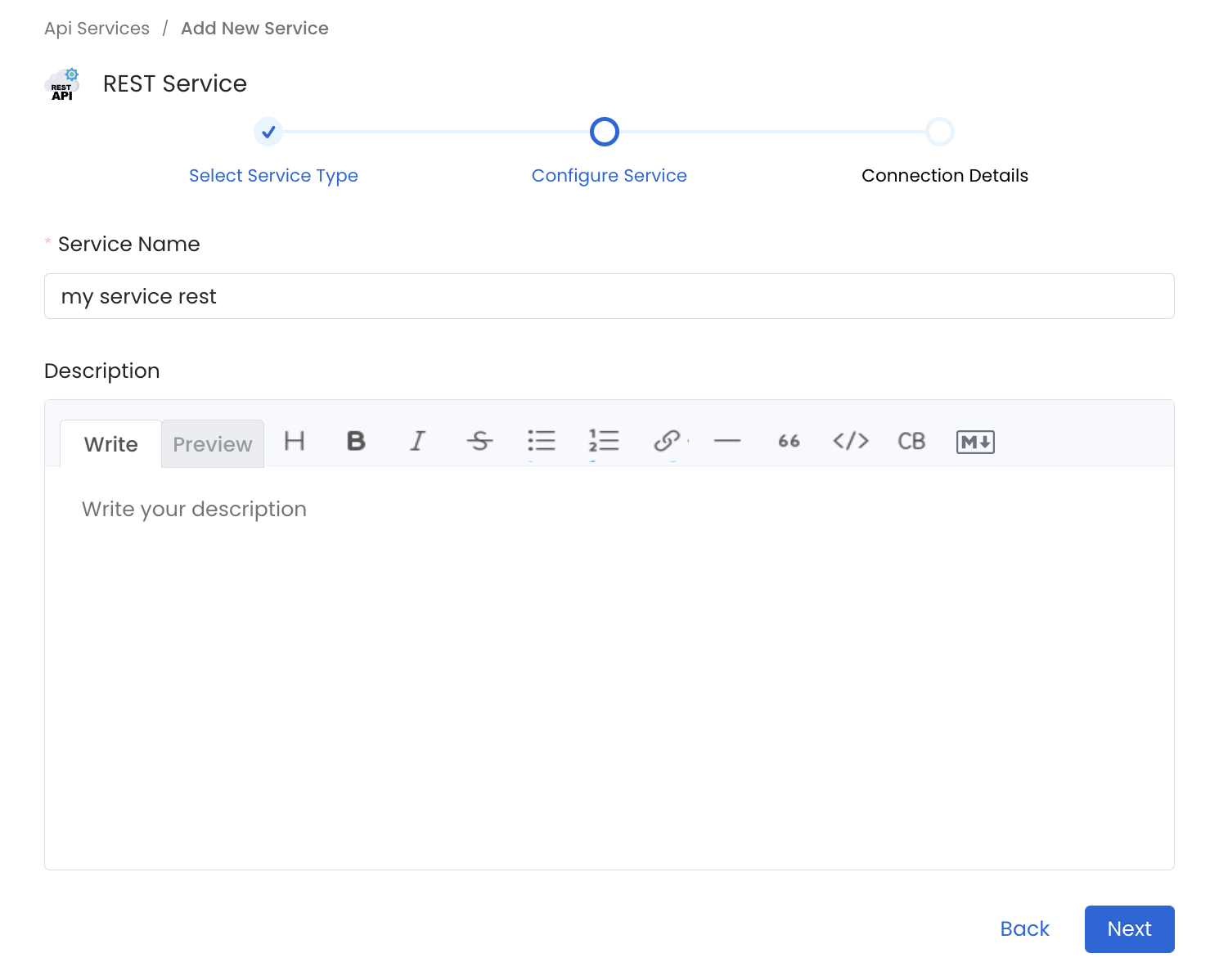Viewport: 1219px width, 980px height.
Task: Apply strikethrough to description text
Action: [x=479, y=442]
